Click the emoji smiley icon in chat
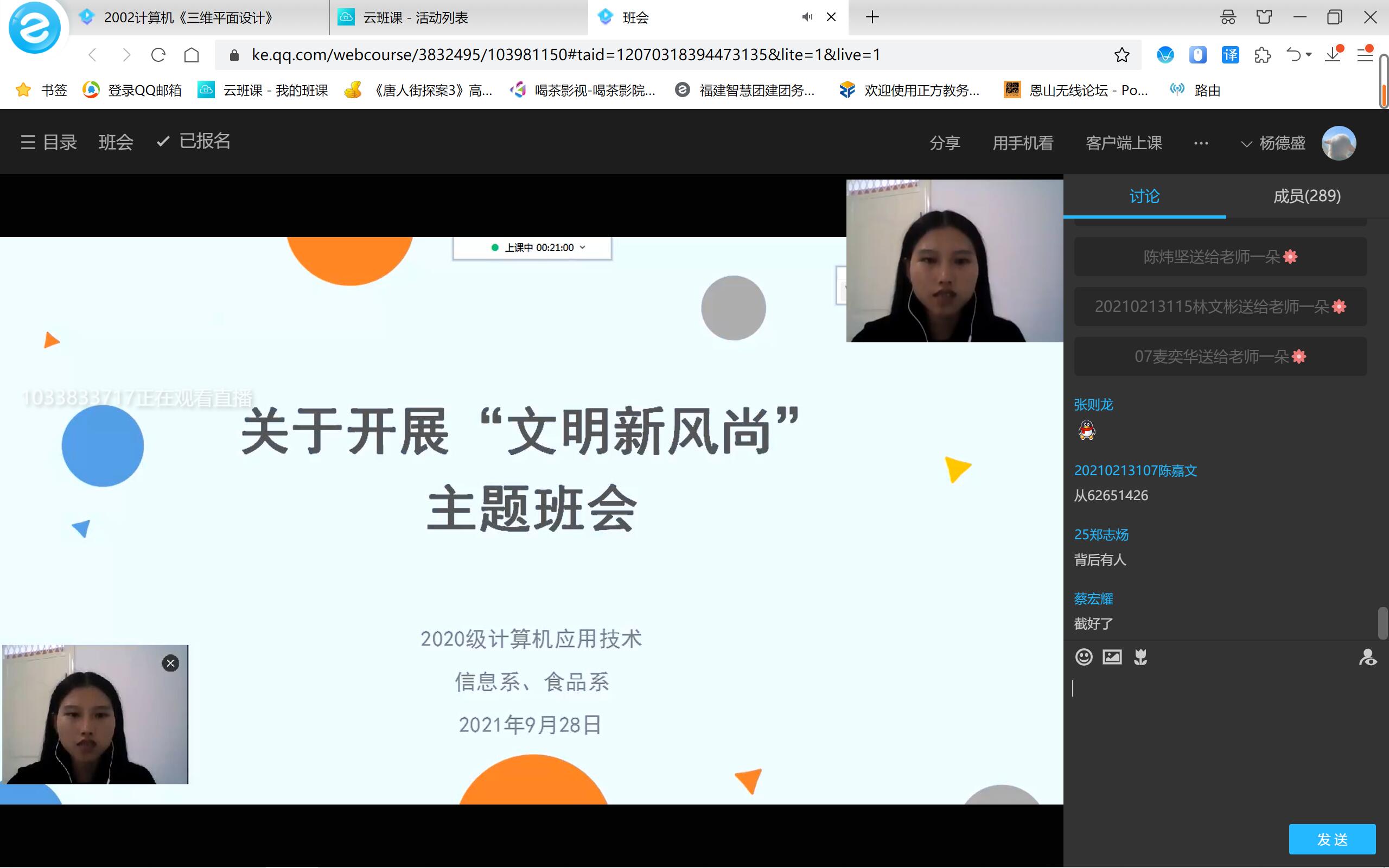Viewport: 1389px width, 868px height. pyautogui.click(x=1084, y=657)
